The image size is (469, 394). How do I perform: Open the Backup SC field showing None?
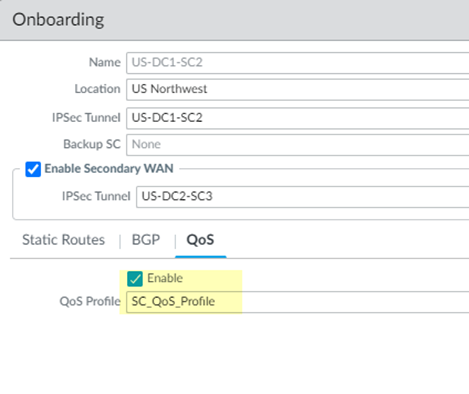click(298, 145)
